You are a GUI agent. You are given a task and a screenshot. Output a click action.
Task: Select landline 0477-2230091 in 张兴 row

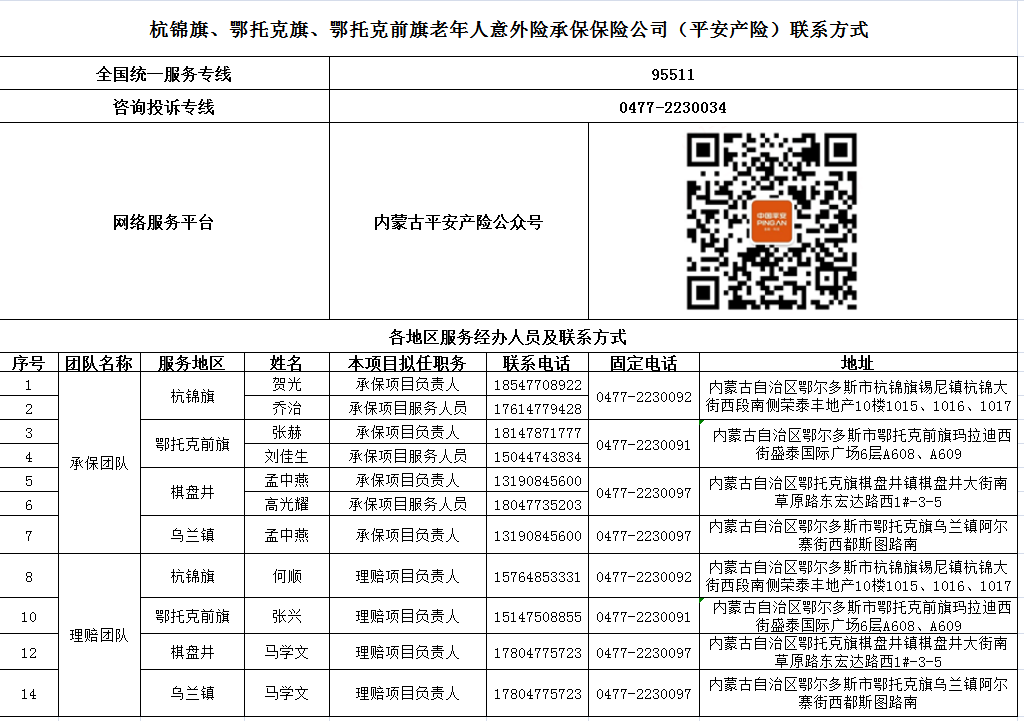point(644,617)
